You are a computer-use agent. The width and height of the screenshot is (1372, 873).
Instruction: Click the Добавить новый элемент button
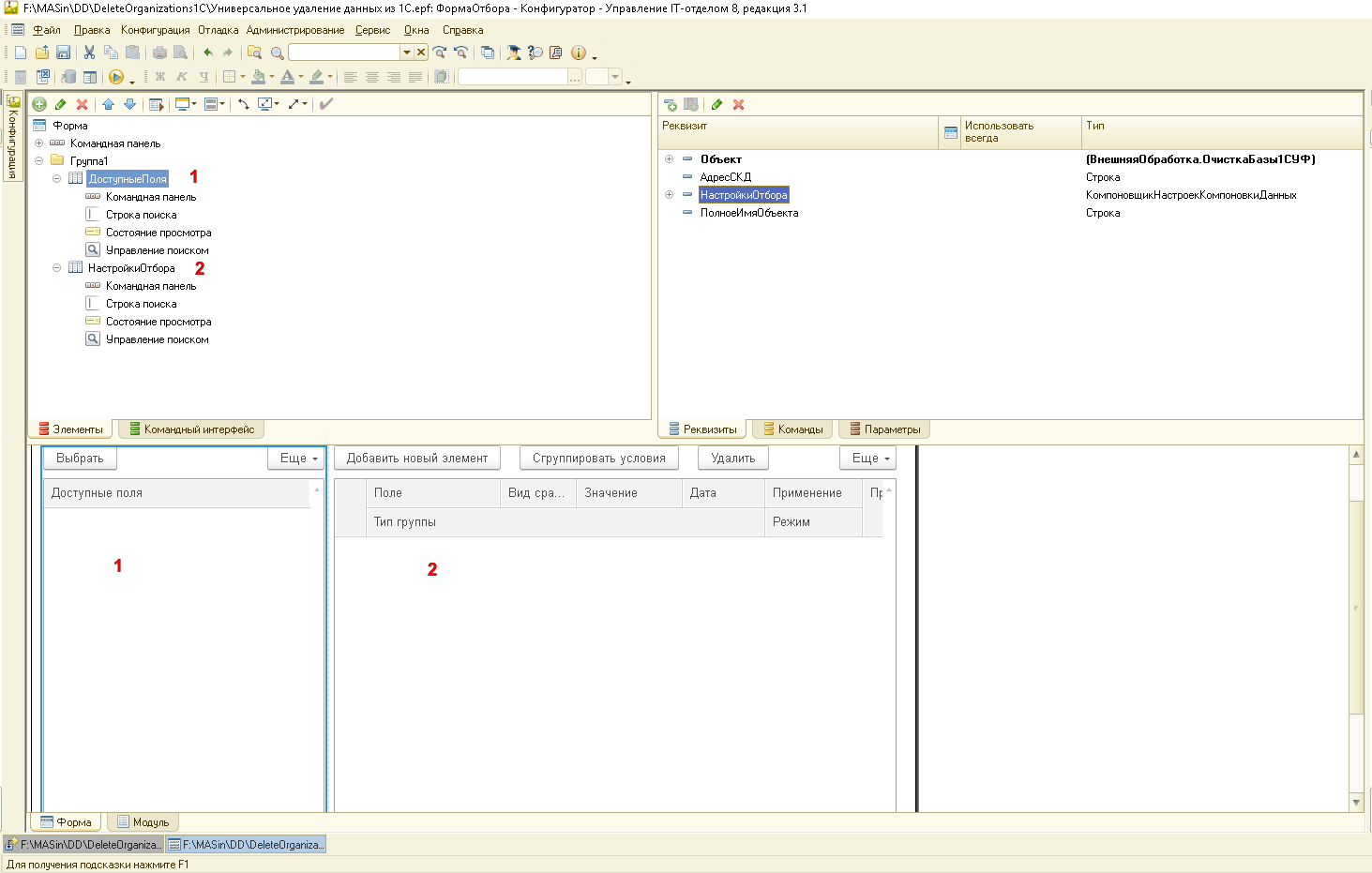(416, 459)
